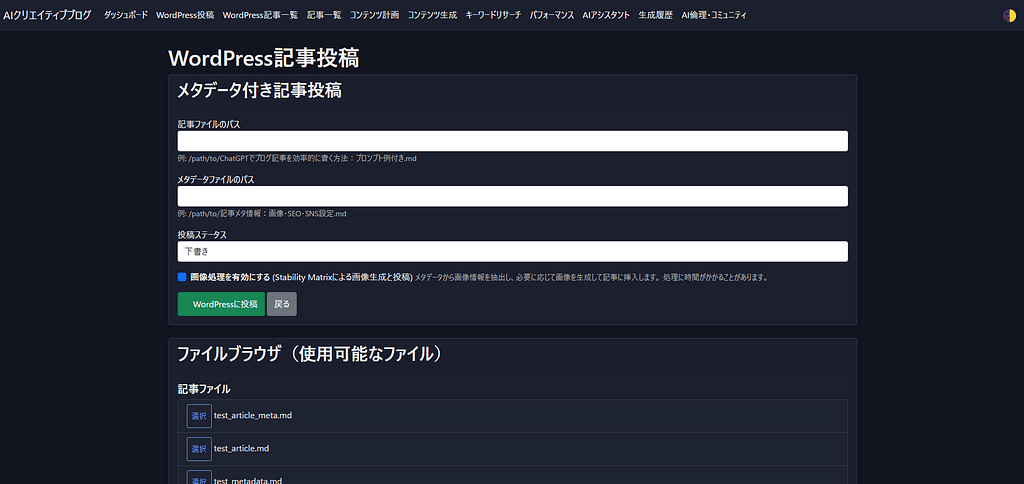The width and height of the screenshot is (1024, 484).
Task: Toggle the dark/light theme icon
Action: pos(1009,15)
